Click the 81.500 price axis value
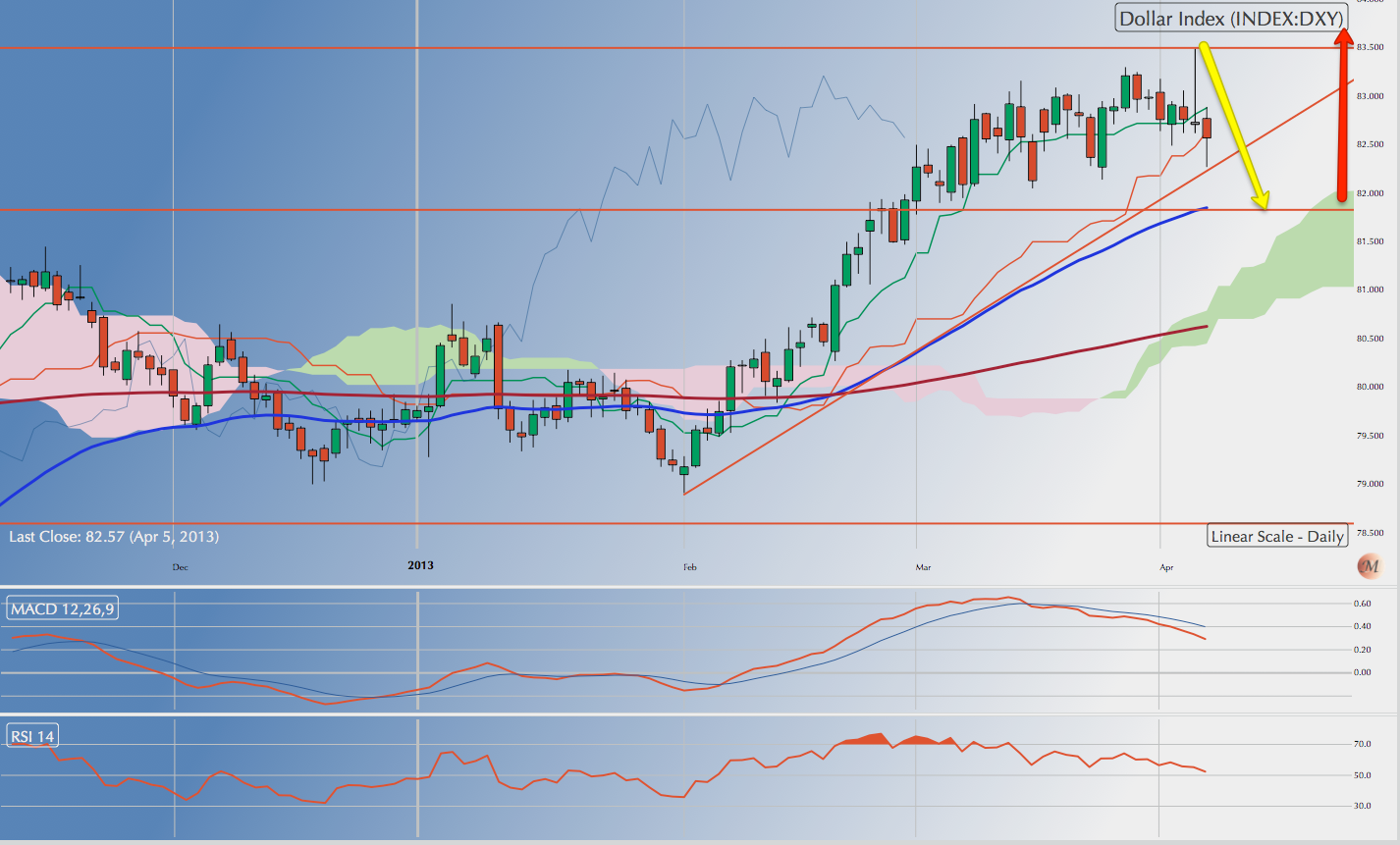Screen dimensions: 1400x845 click(1370, 241)
